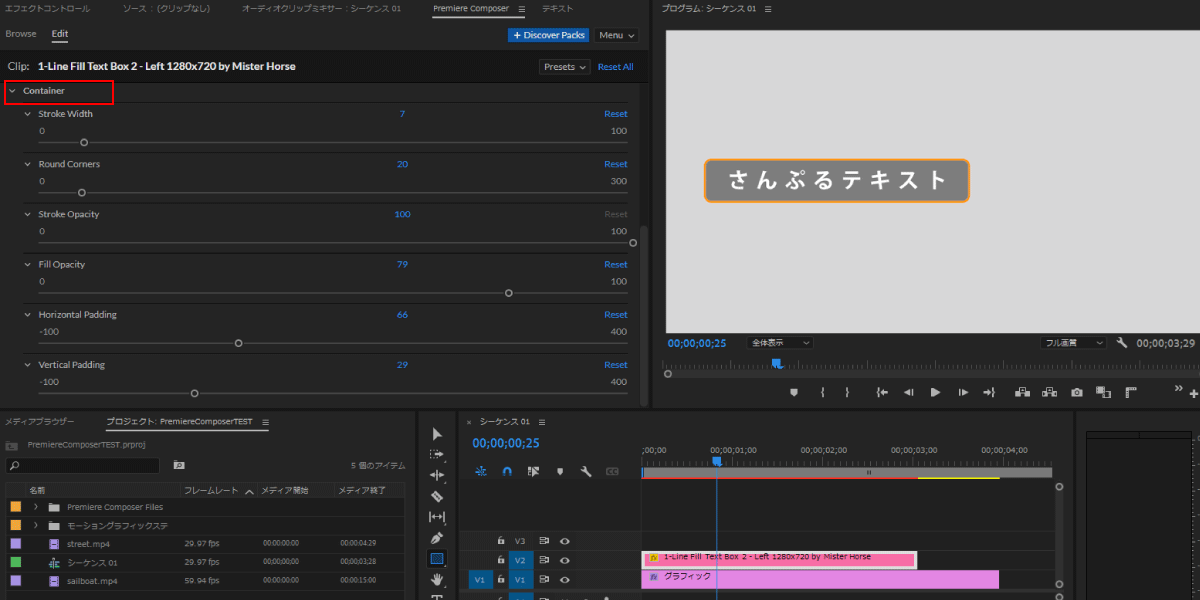This screenshot has width=1200, height=600.
Task: Reset the Stroke Width value
Action: tap(616, 114)
